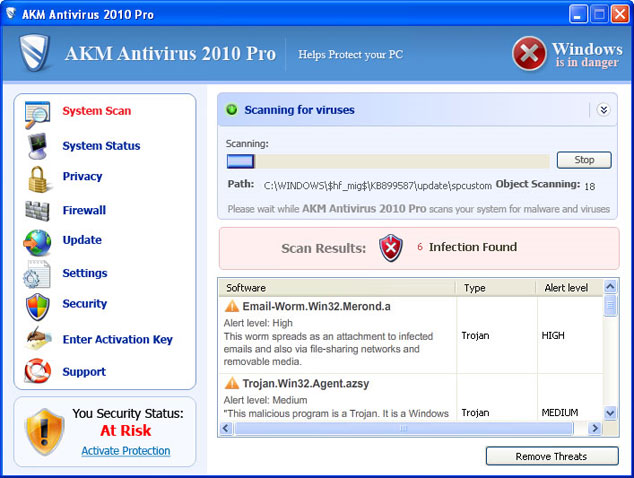
Task: Open the Settings section
Action: pyautogui.click(x=85, y=273)
